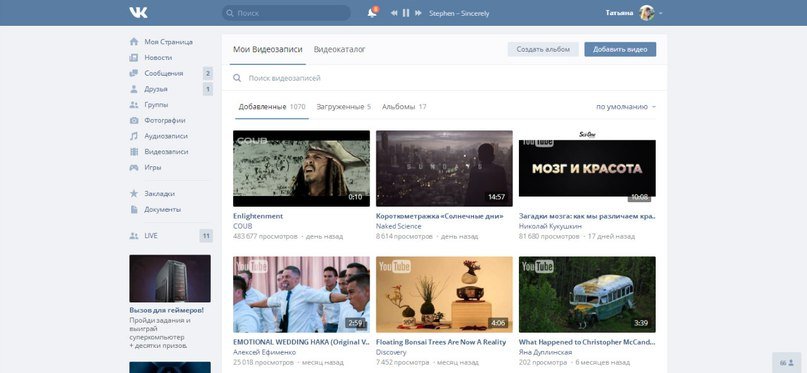Skip to previous audio track
The height and width of the screenshot is (373, 807).
click(x=394, y=13)
